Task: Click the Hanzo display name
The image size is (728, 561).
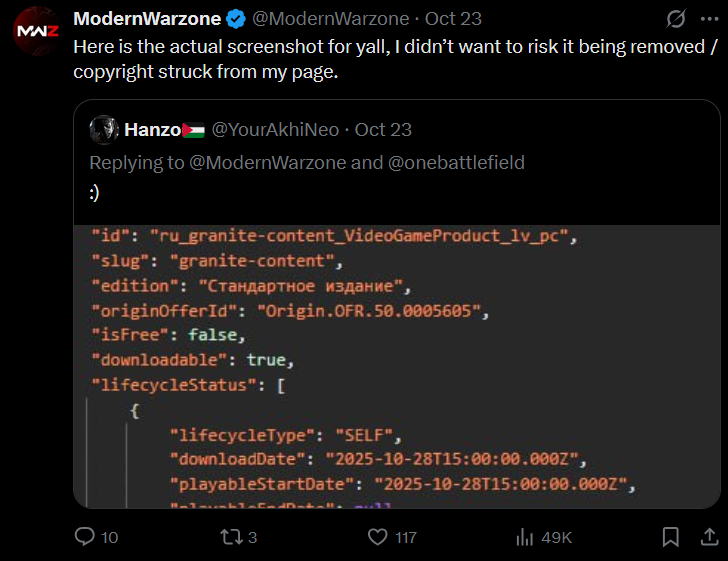Action: pyautogui.click(x=152, y=130)
